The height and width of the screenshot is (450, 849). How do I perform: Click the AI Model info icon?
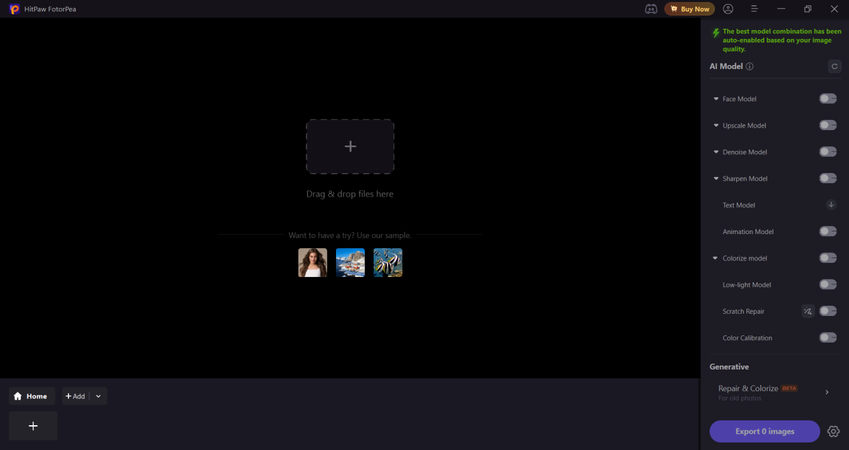pyautogui.click(x=749, y=67)
